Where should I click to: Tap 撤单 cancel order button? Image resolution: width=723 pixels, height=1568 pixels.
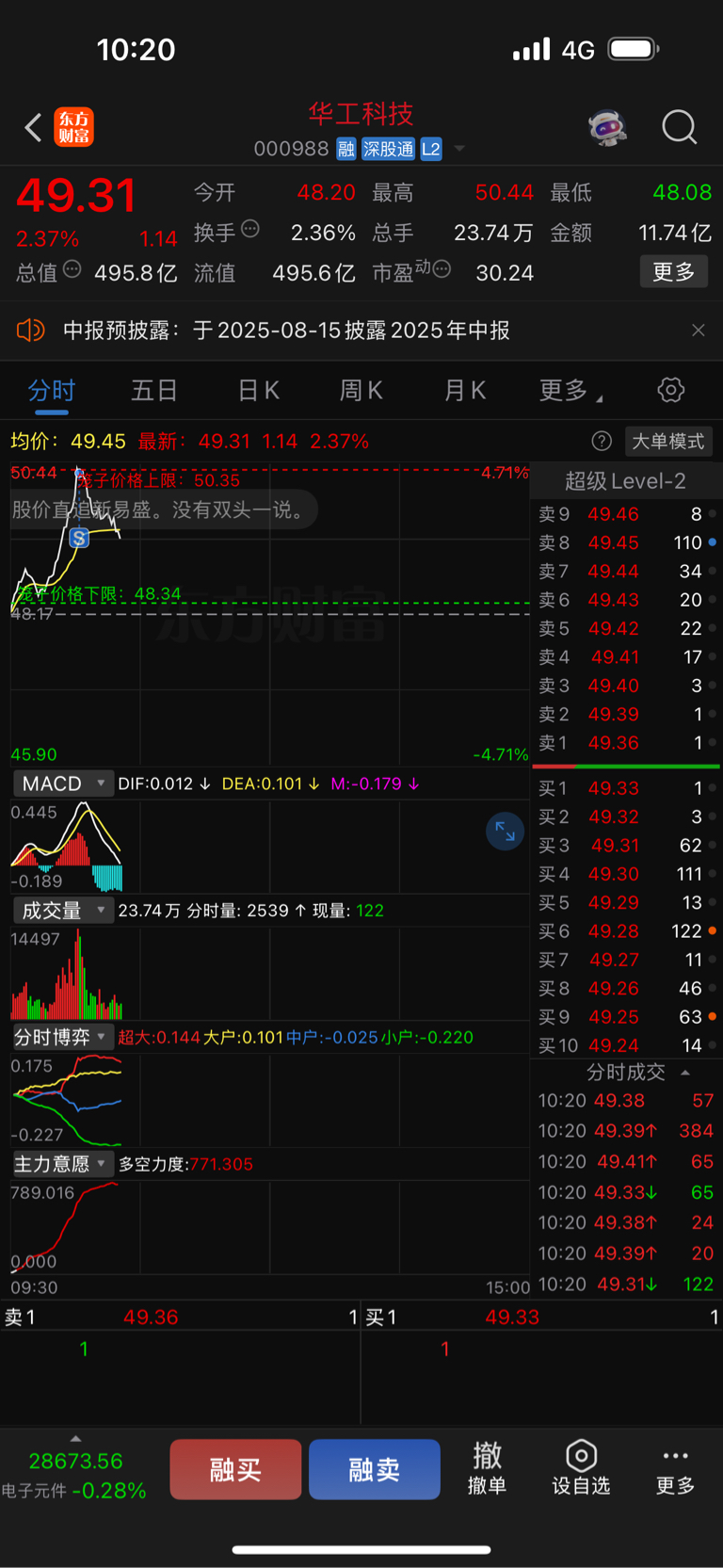[x=488, y=1468]
